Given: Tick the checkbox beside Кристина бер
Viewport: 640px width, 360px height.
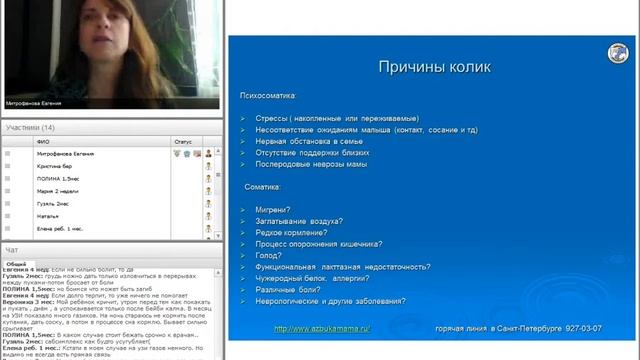Looking at the screenshot, I should tap(7, 166).
